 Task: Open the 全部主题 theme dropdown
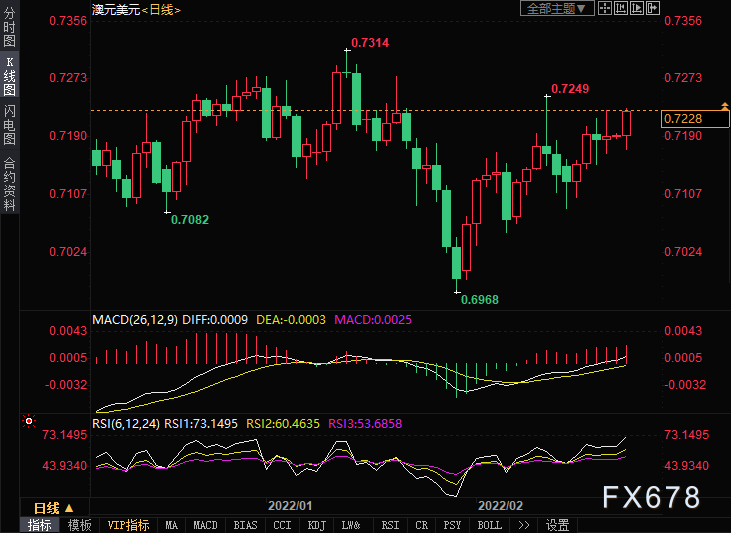557,8
